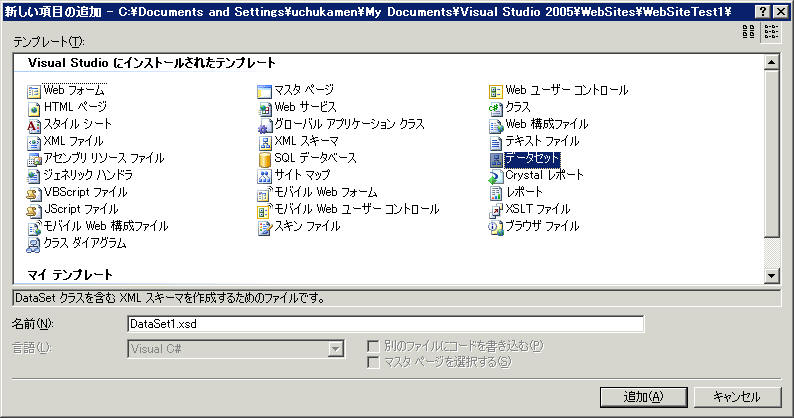Click the 追加(A) button
The height and width of the screenshot is (418, 794).
tap(644, 397)
